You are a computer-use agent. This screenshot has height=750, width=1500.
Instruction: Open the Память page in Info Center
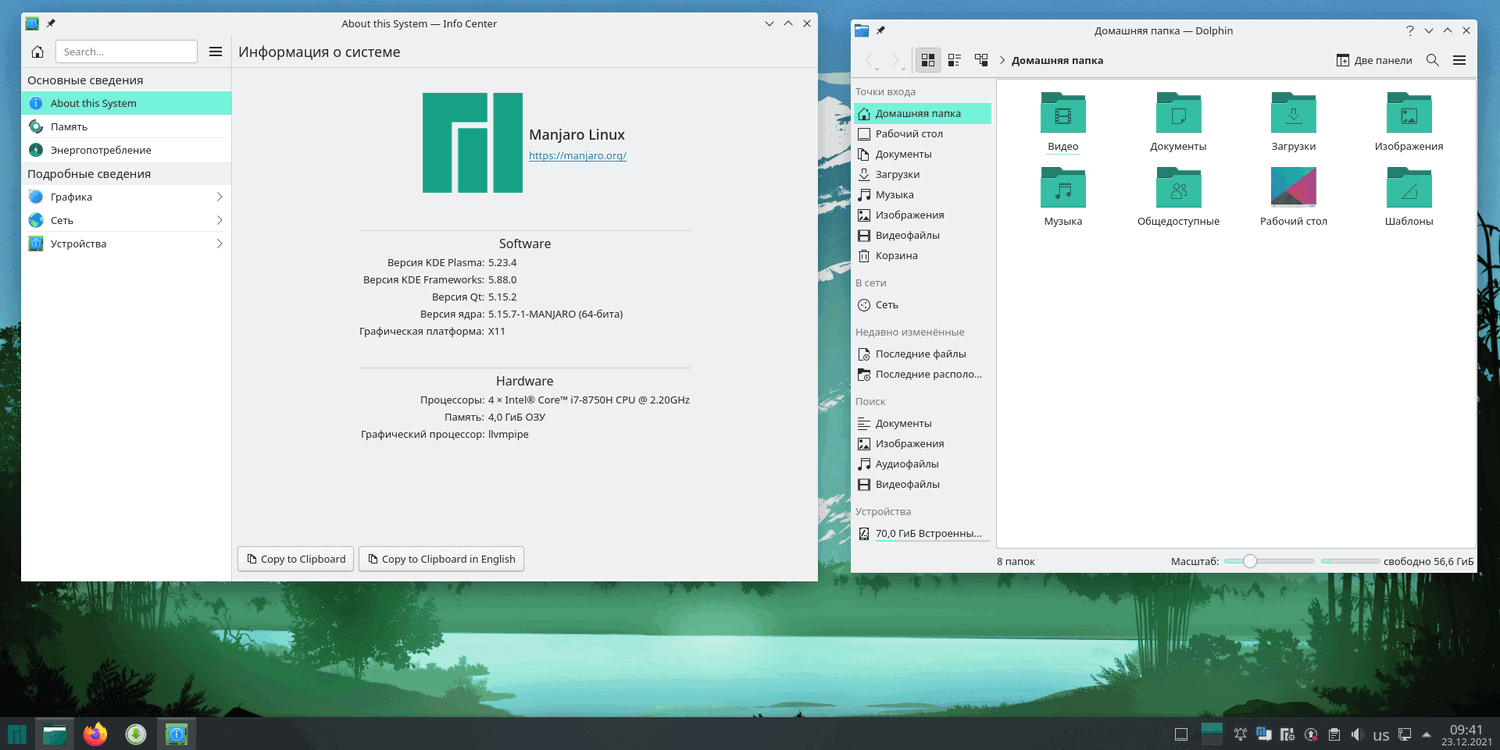126,127
